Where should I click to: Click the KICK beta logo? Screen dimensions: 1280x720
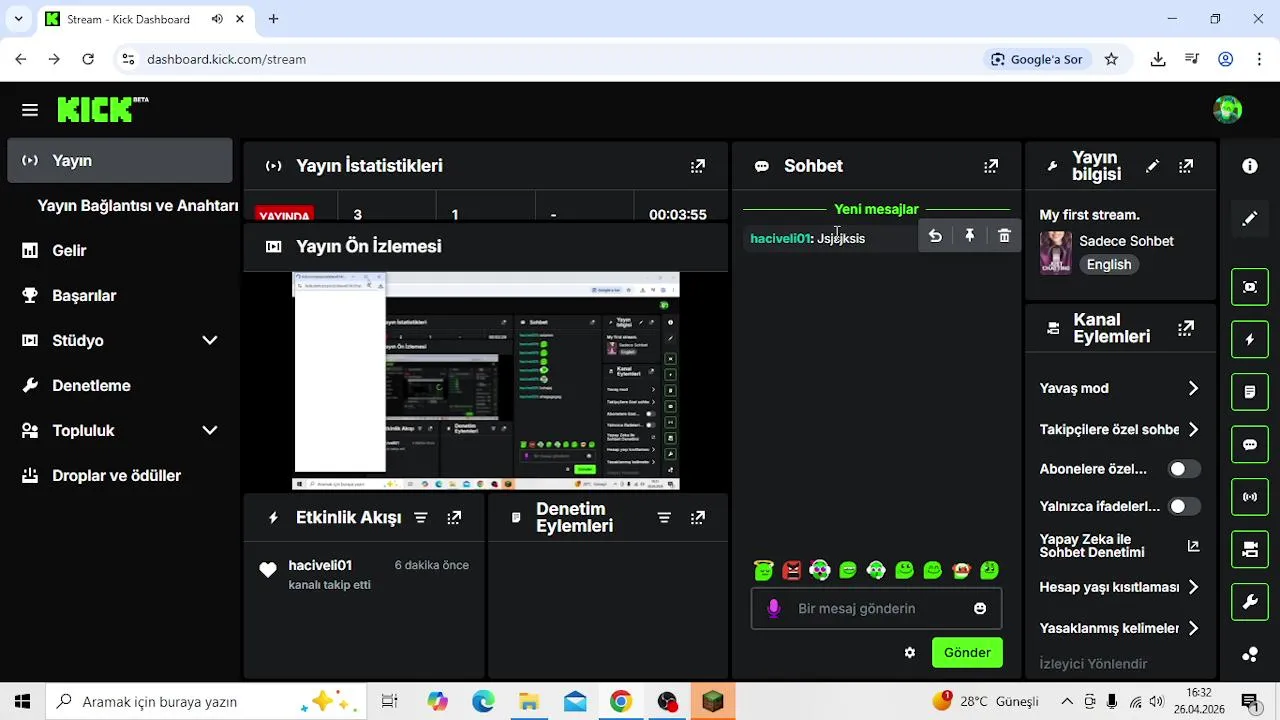(103, 109)
